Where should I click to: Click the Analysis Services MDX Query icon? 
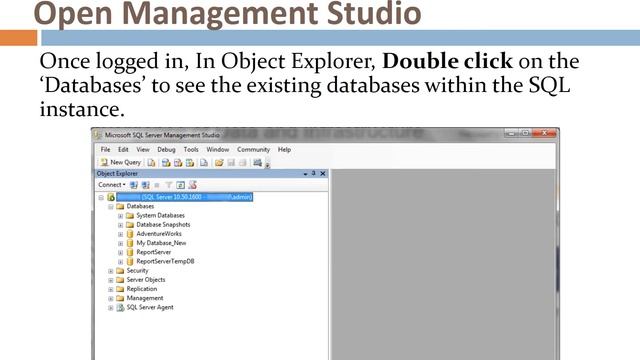pos(166,162)
